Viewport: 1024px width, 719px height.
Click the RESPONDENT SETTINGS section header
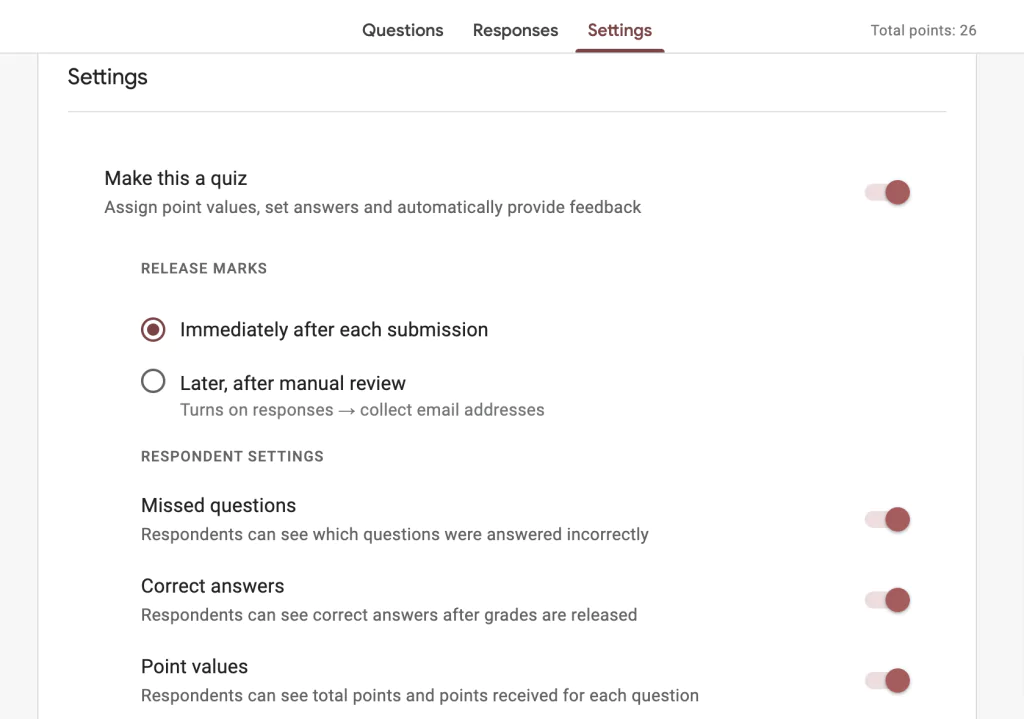click(232, 456)
